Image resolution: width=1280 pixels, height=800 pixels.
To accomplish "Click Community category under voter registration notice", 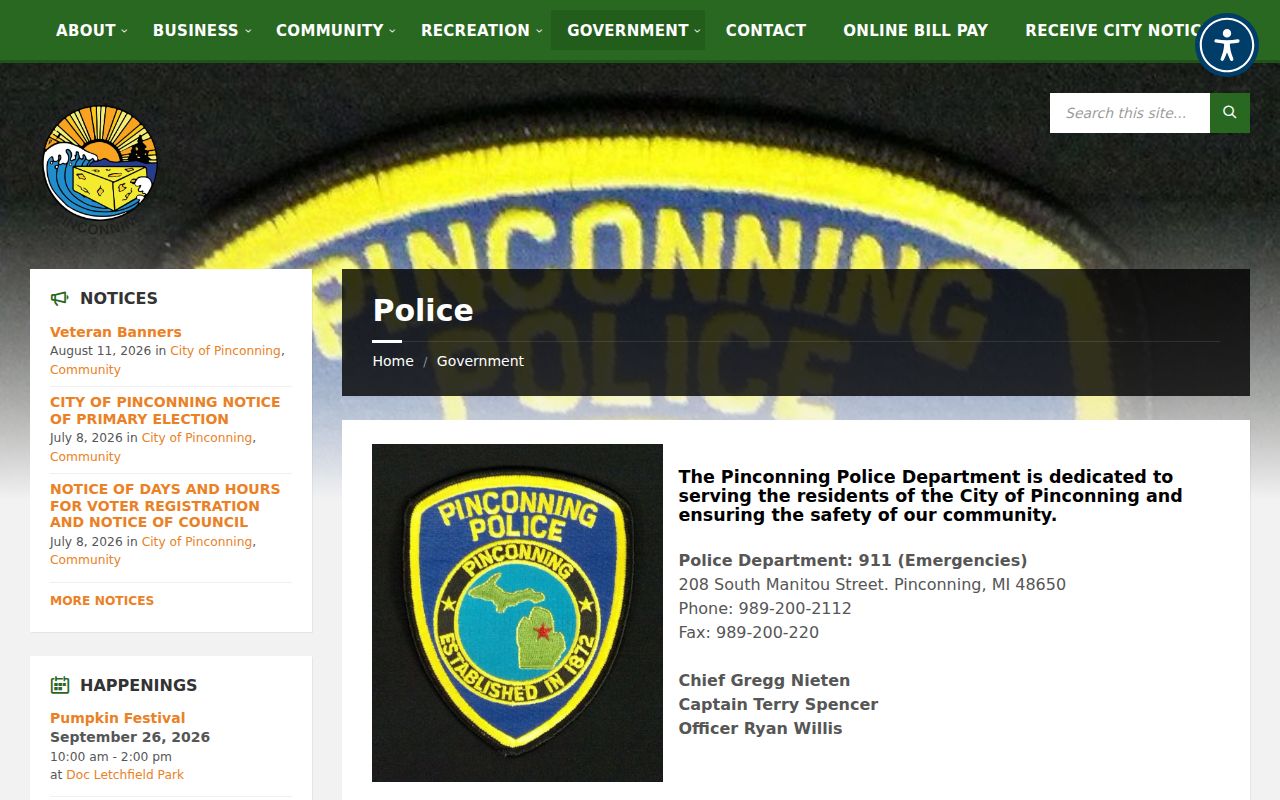I will (85, 560).
